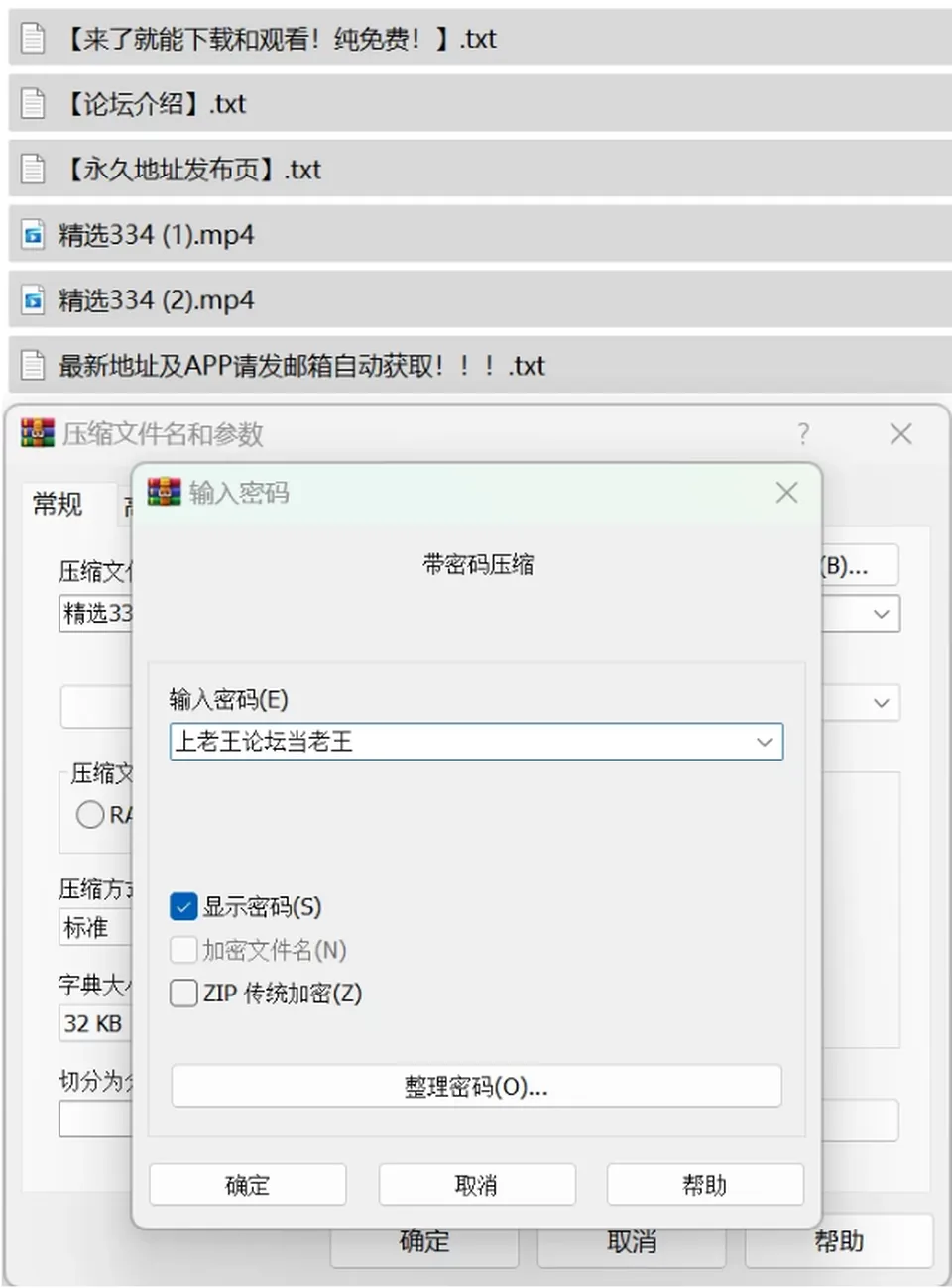952x1288 pixels.
Task: Click the 取消 button in the password dialog
Action: tap(476, 1185)
